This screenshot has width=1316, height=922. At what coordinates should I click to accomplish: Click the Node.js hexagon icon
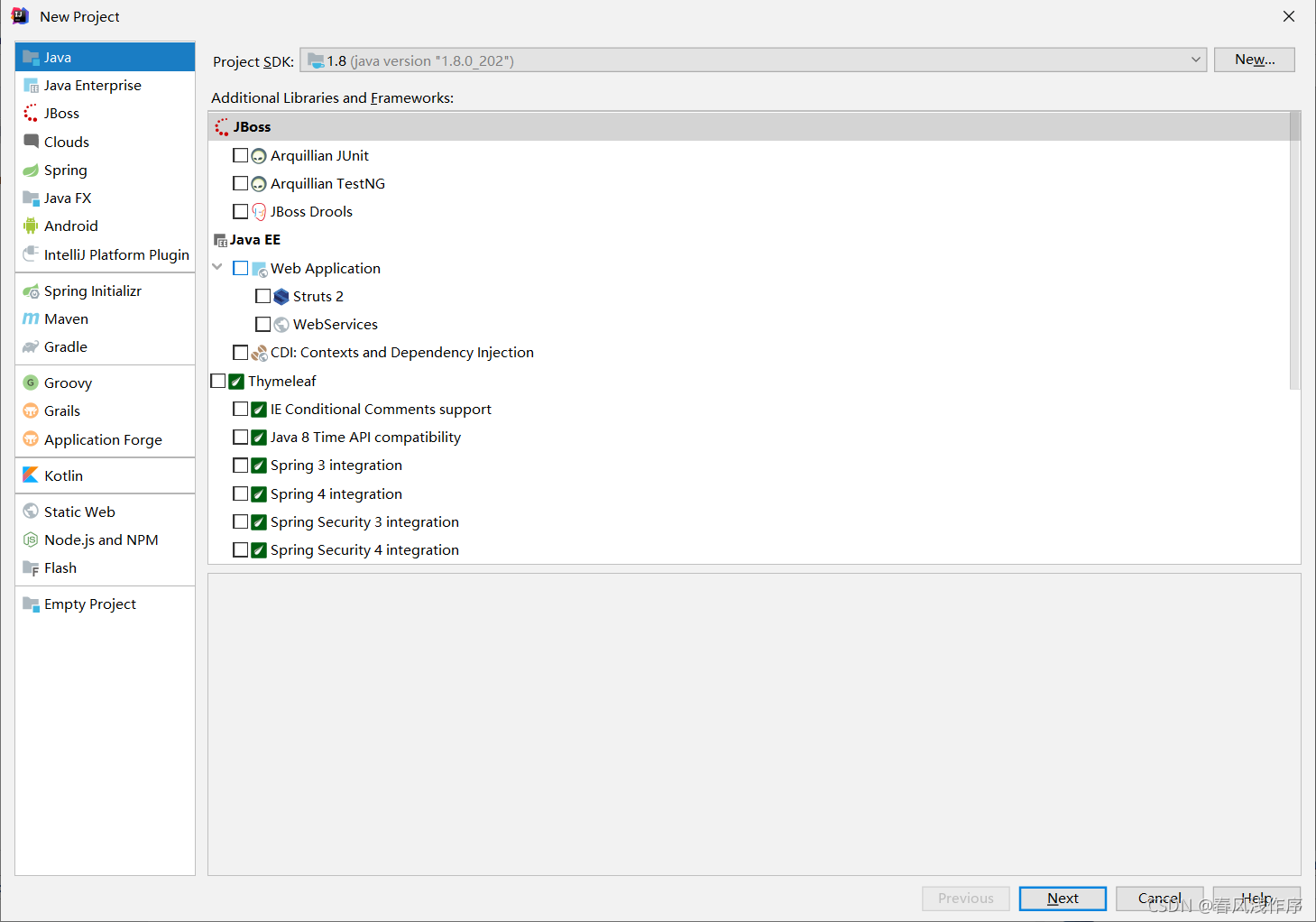pyautogui.click(x=31, y=540)
